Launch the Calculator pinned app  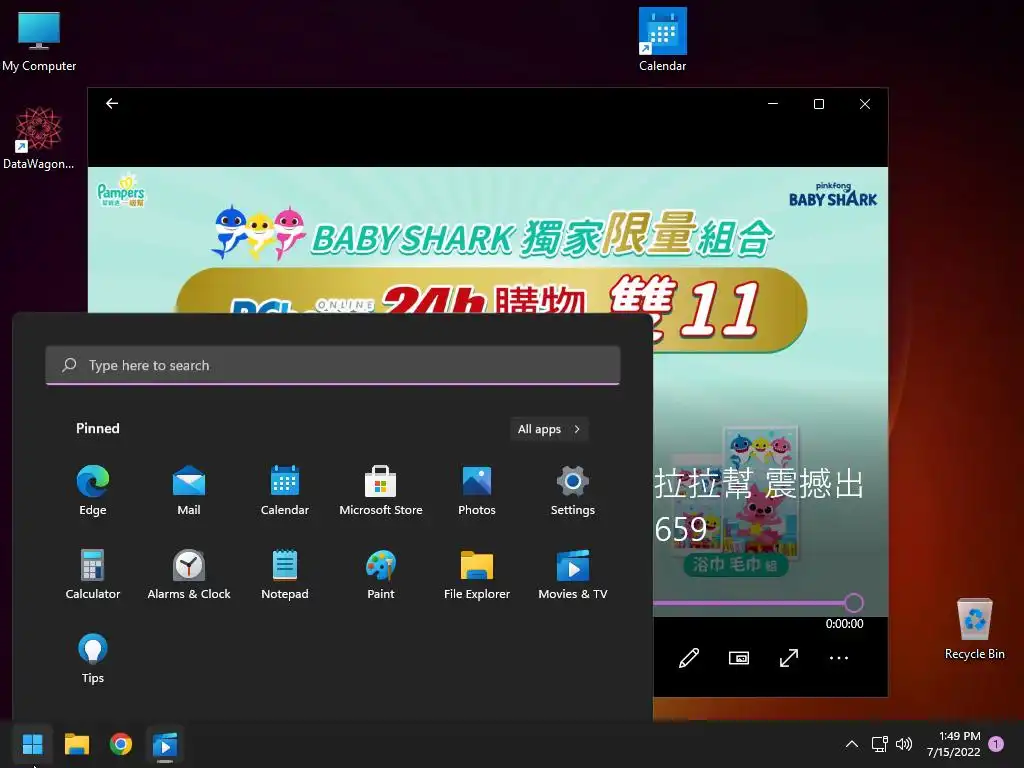tap(93, 575)
